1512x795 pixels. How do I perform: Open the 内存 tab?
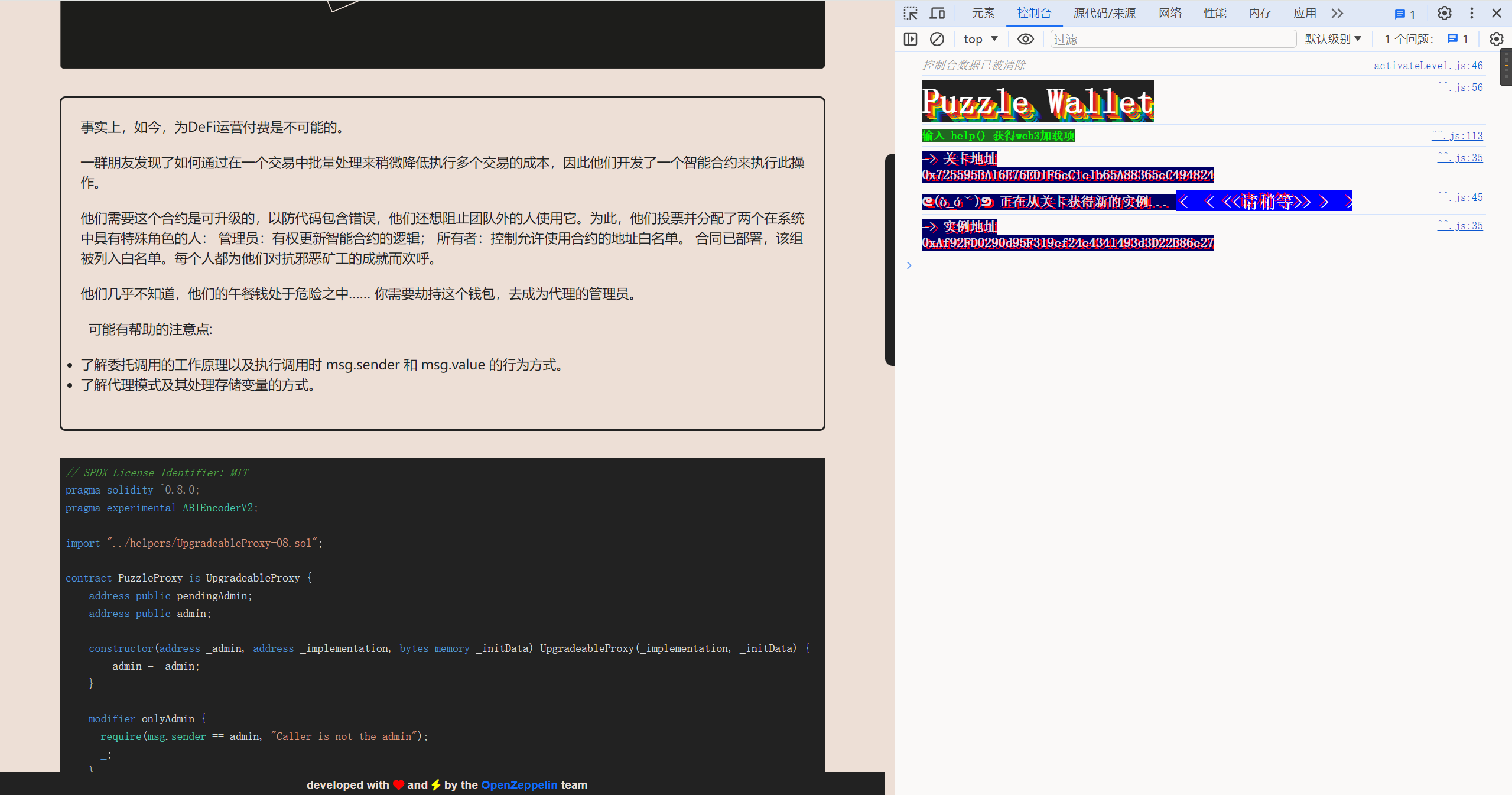coord(1260,13)
